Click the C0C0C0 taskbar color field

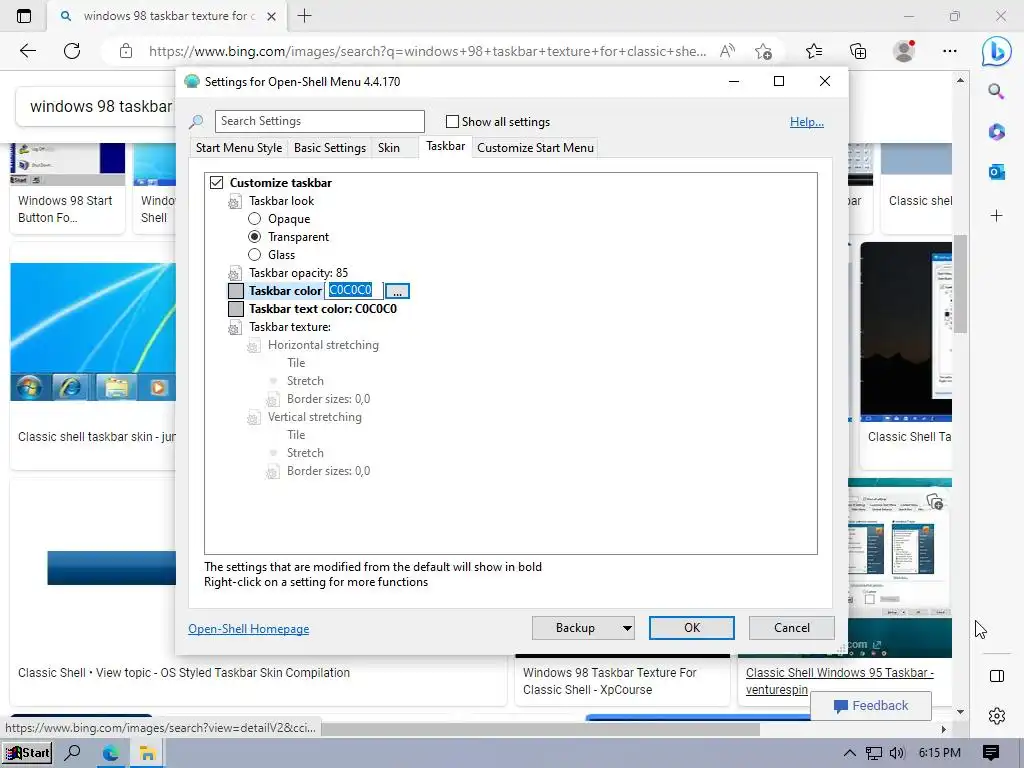(354, 290)
